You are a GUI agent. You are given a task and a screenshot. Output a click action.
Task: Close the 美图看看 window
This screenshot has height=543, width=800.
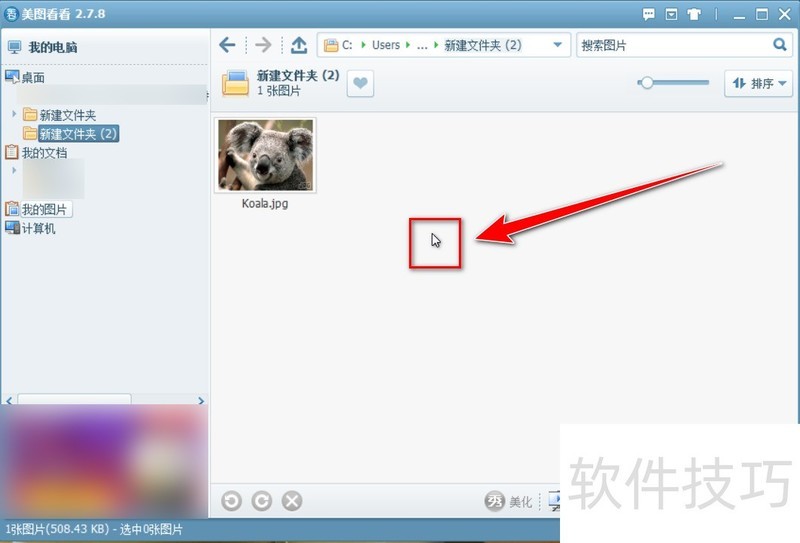point(785,14)
